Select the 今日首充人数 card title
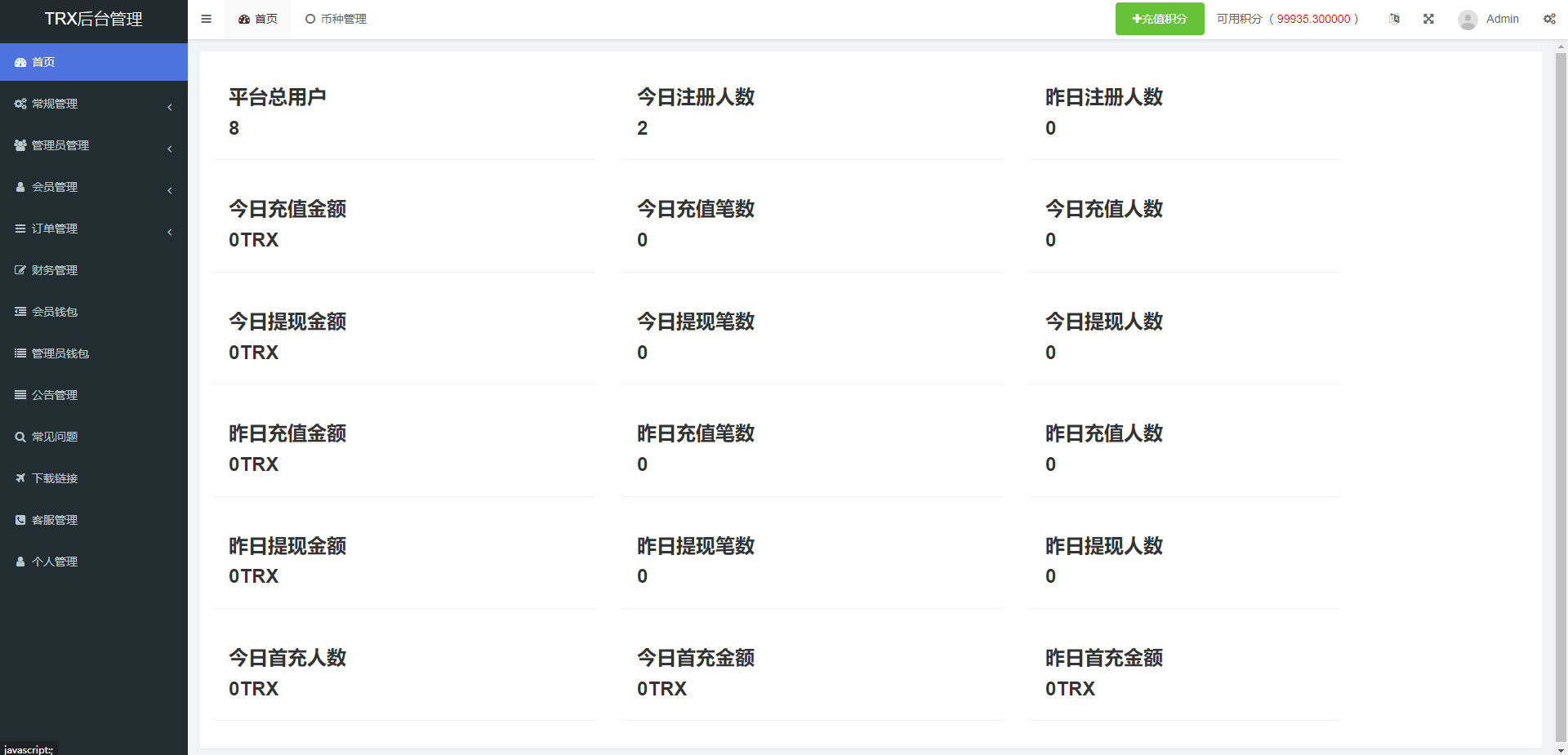The image size is (1568, 755). point(287,658)
